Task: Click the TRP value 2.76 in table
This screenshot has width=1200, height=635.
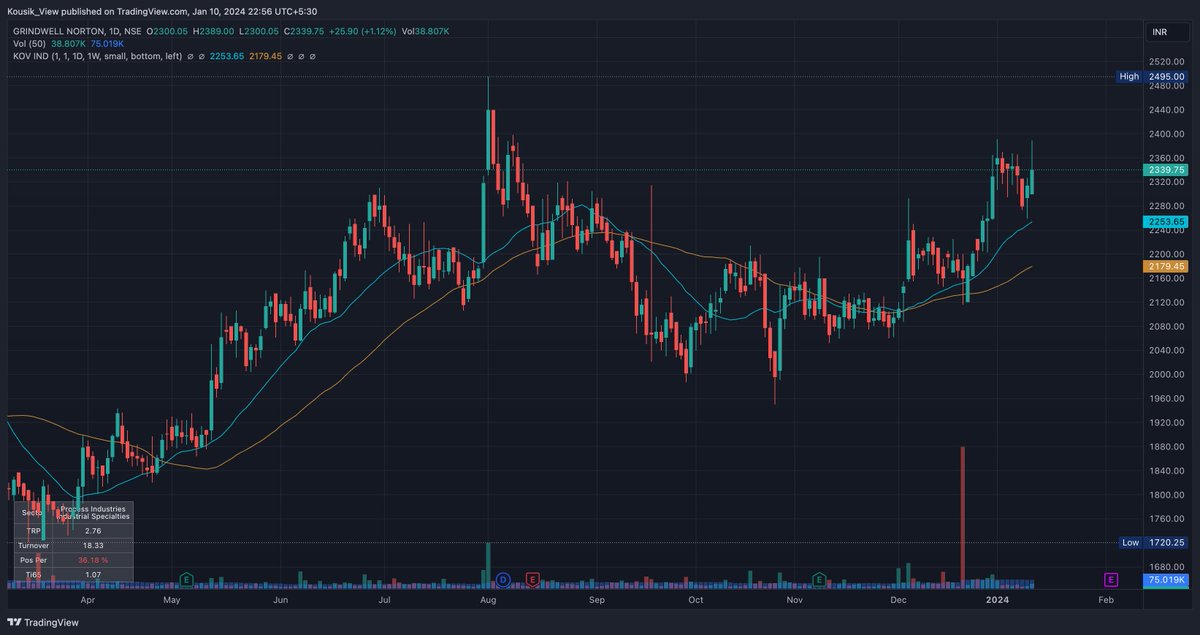Action: tap(91, 530)
